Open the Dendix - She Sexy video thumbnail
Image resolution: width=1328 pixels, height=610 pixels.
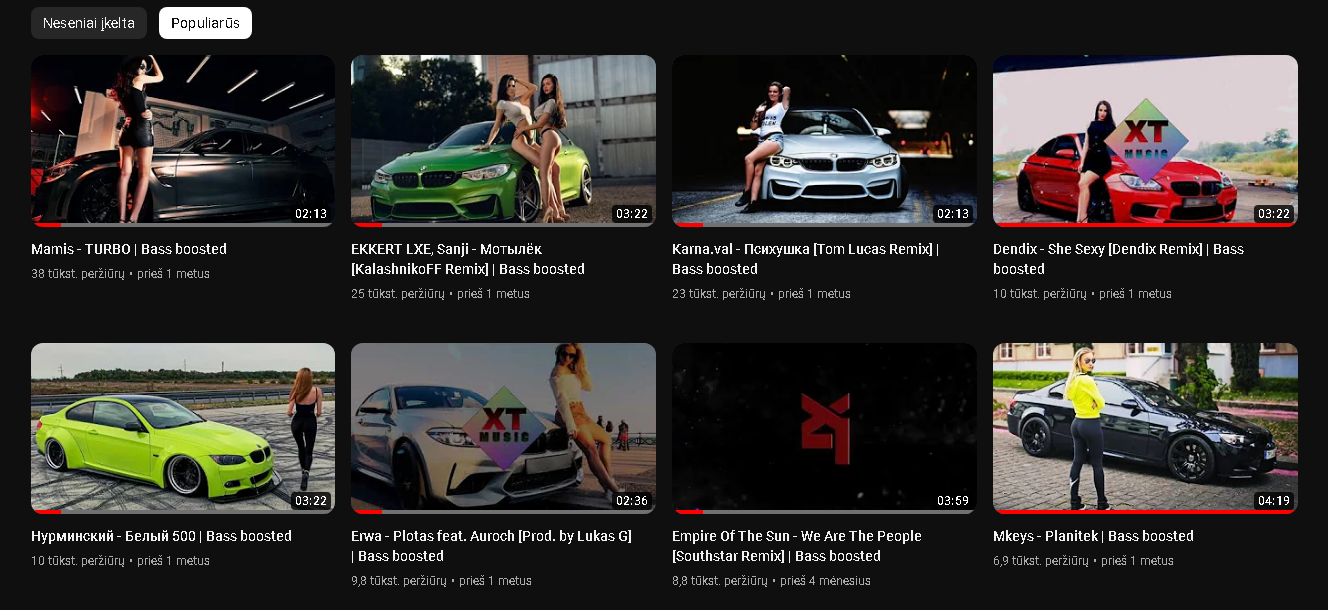(1145, 140)
